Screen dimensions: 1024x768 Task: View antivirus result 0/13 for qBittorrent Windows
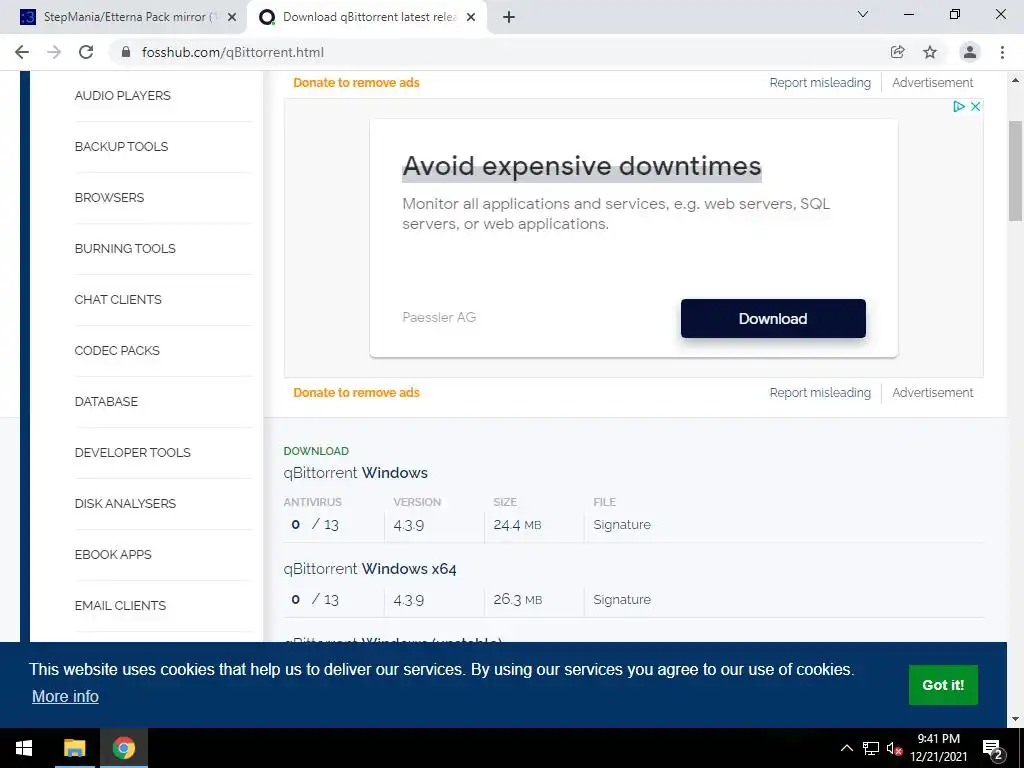click(x=315, y=524)
